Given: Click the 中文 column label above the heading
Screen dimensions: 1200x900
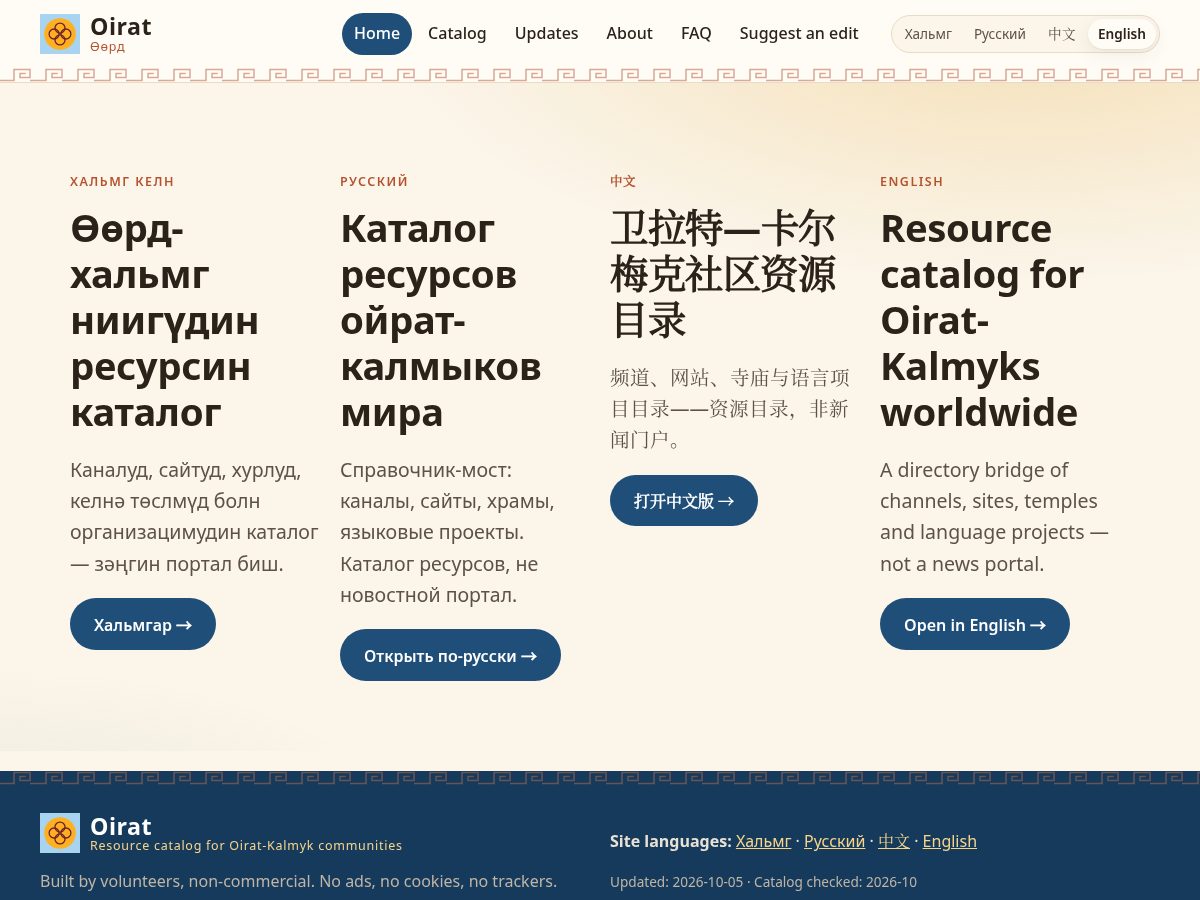Looking at the screenshot, I should click(623, 181).
